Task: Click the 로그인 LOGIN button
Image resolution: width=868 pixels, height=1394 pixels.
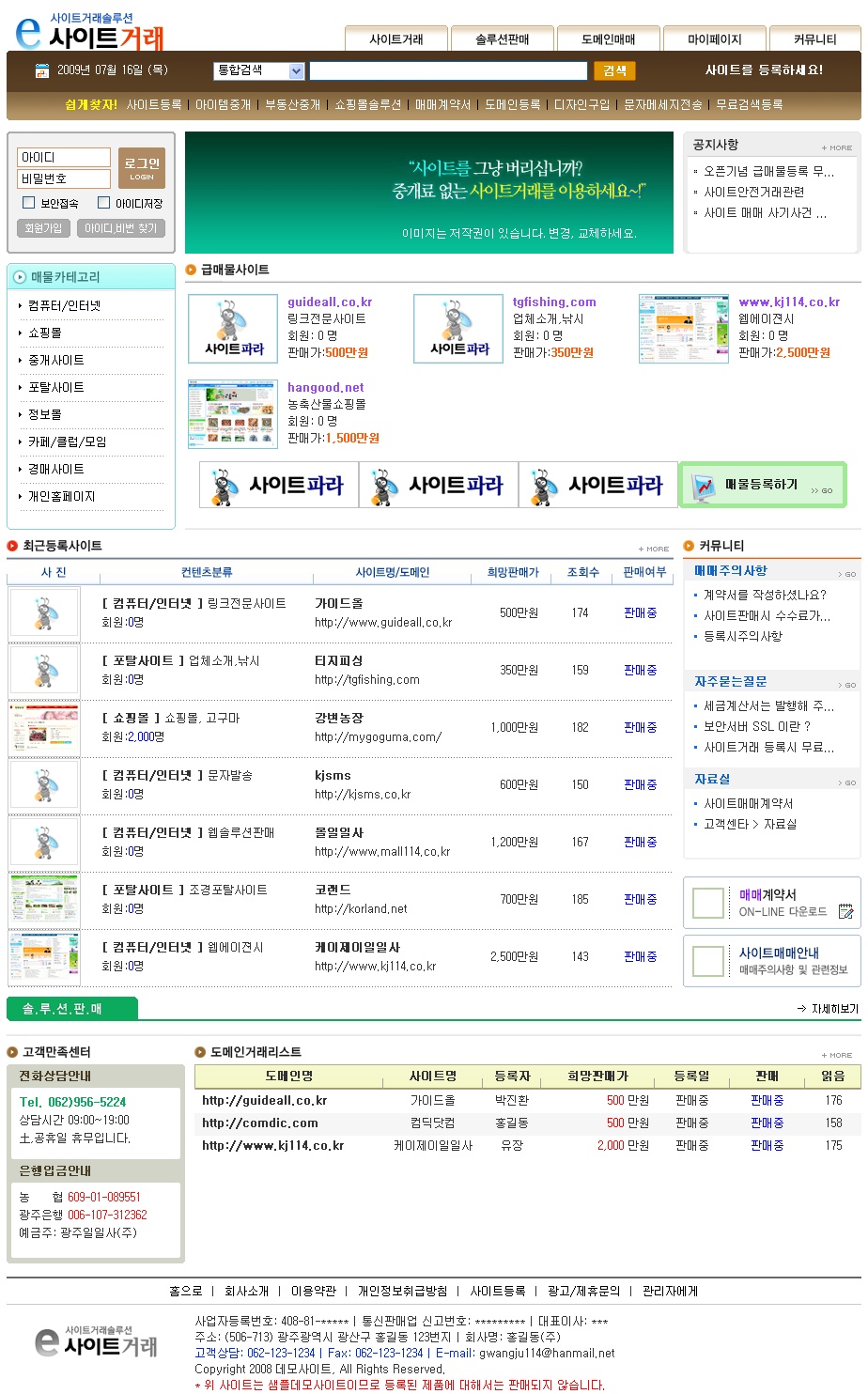Action: coord(142,168)
